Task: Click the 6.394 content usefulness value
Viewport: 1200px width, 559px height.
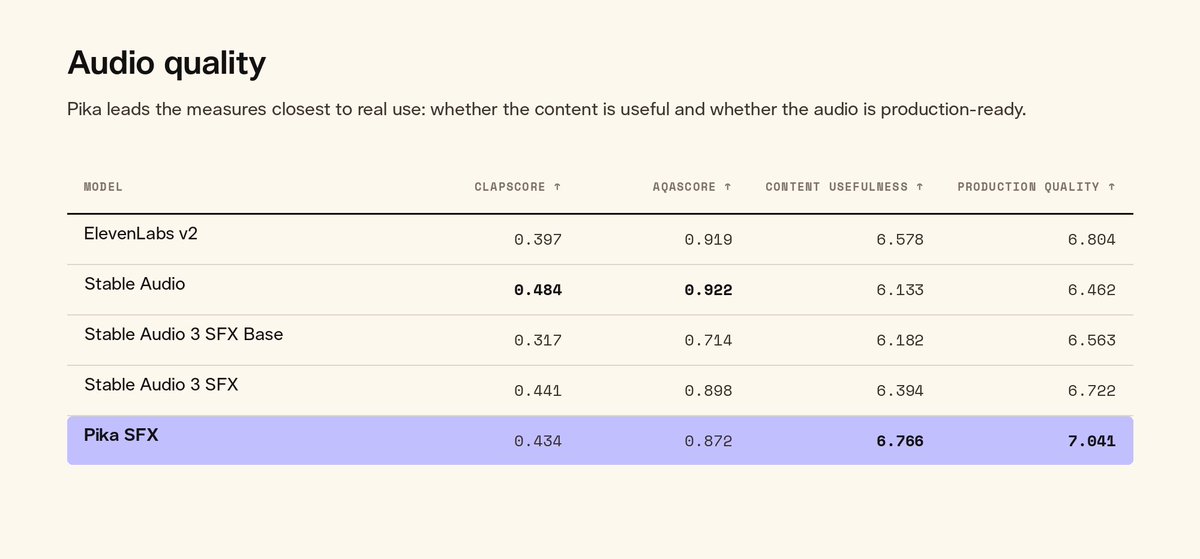Action: coord(900,391)
